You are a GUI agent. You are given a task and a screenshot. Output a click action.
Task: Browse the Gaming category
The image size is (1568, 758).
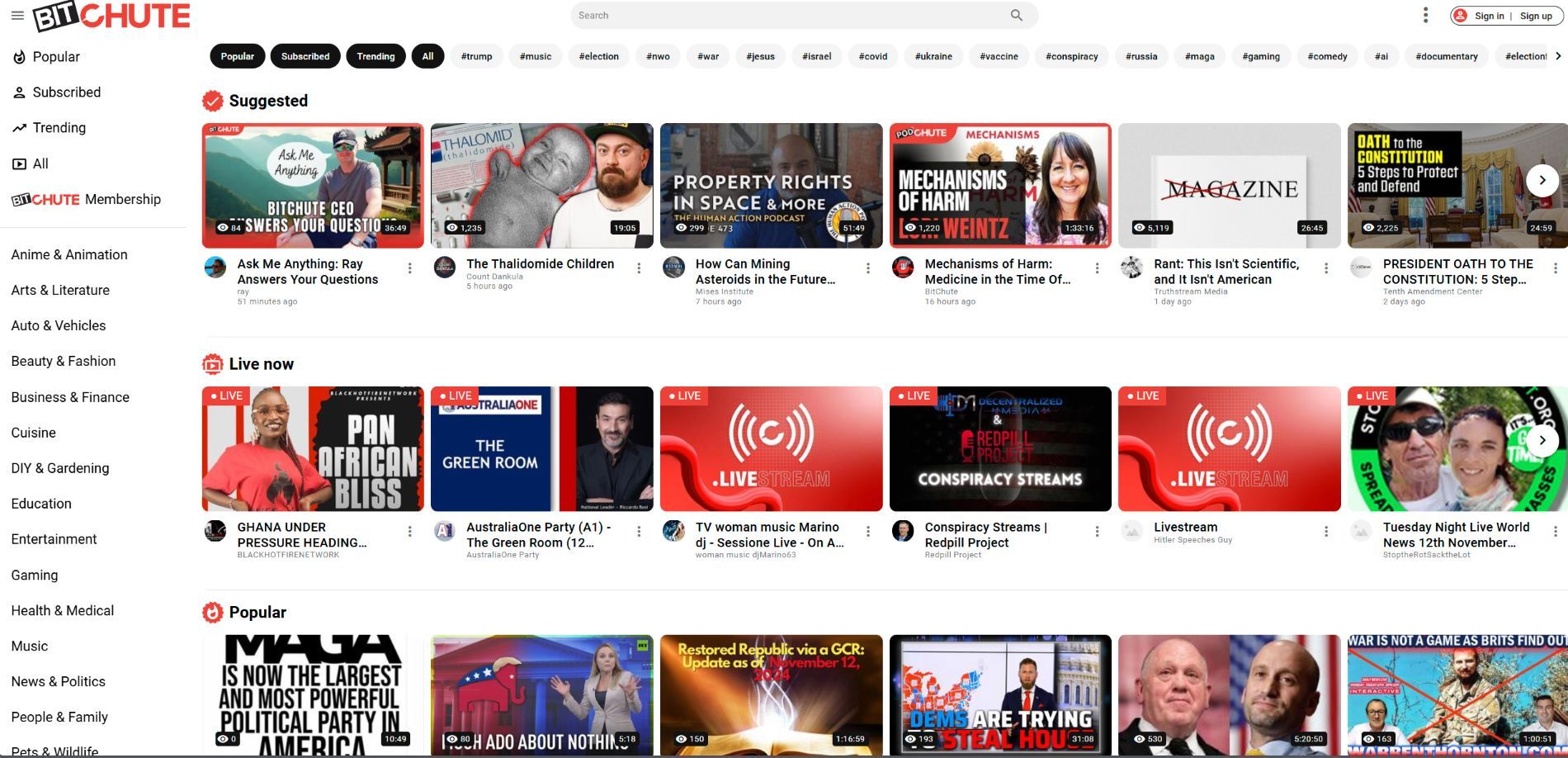tap(35, 576)
